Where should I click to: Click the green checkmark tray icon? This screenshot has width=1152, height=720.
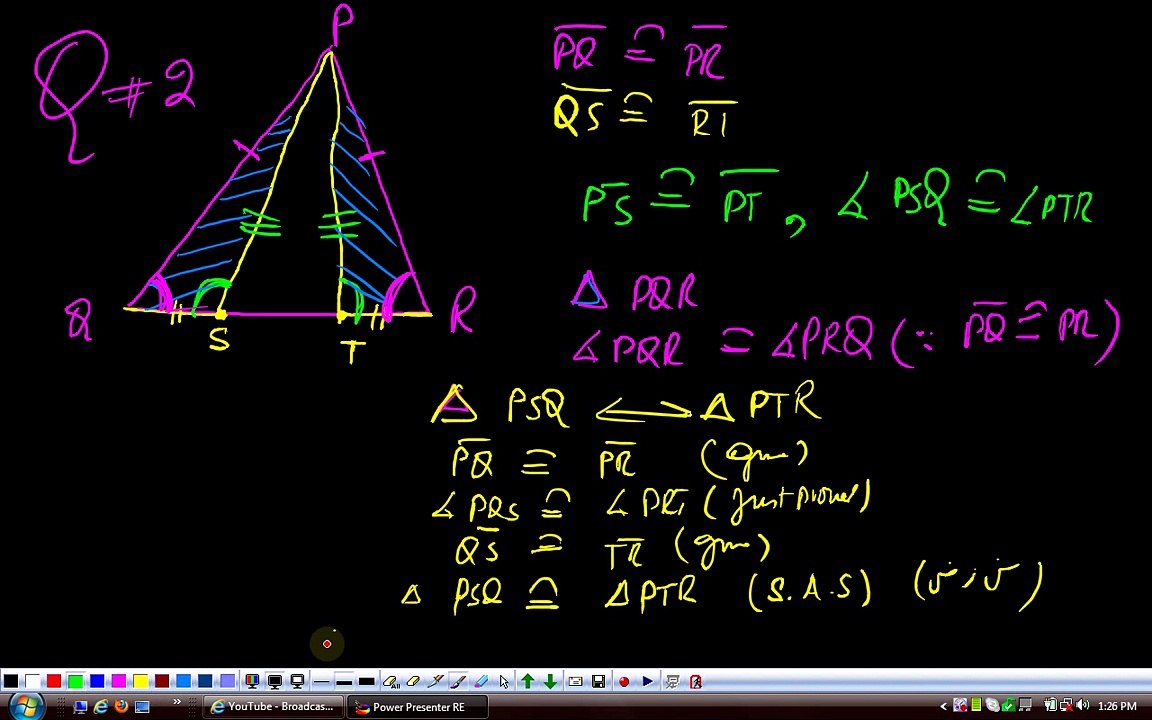1009,705
